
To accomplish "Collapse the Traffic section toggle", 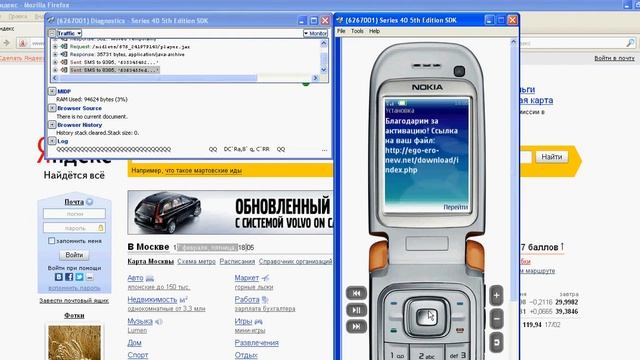I will click(x=52, y=33).
